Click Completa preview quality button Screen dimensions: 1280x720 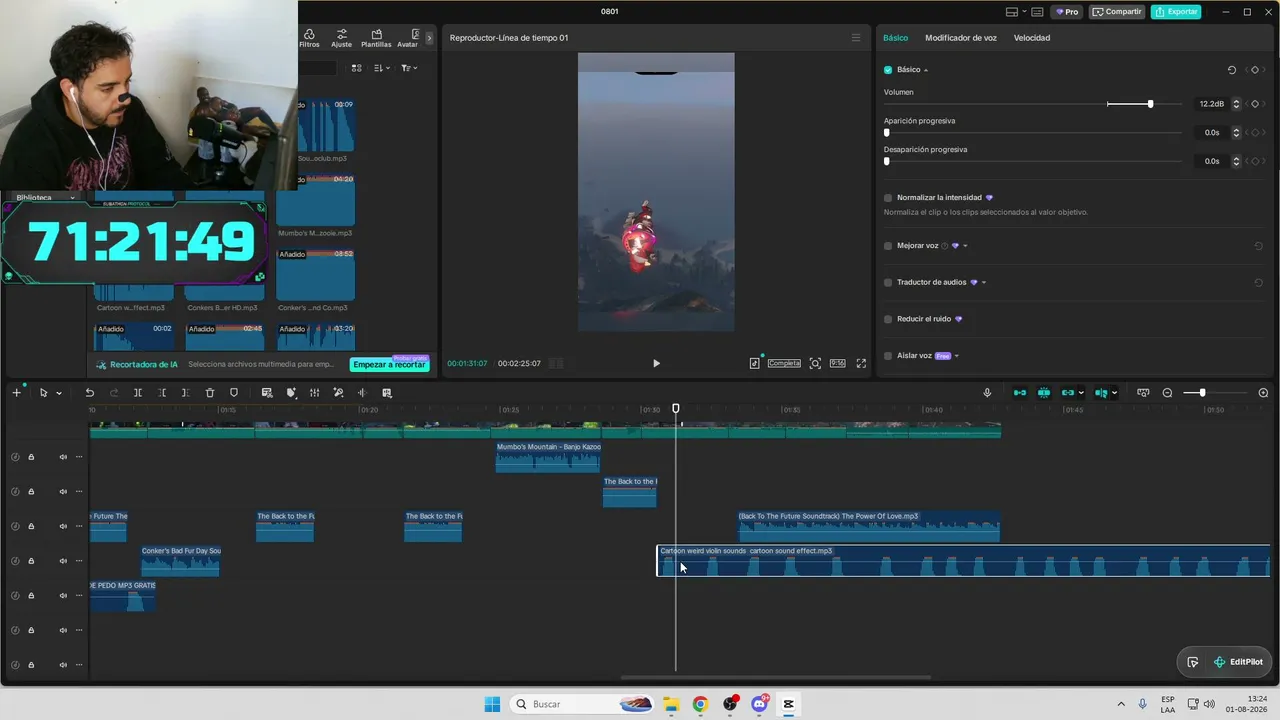pos(784,363)
